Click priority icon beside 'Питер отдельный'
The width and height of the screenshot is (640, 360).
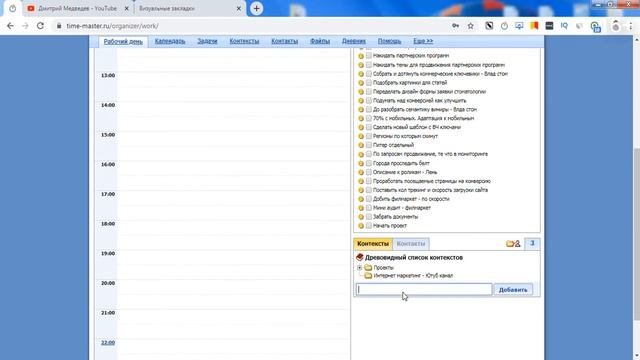point(361,145)
